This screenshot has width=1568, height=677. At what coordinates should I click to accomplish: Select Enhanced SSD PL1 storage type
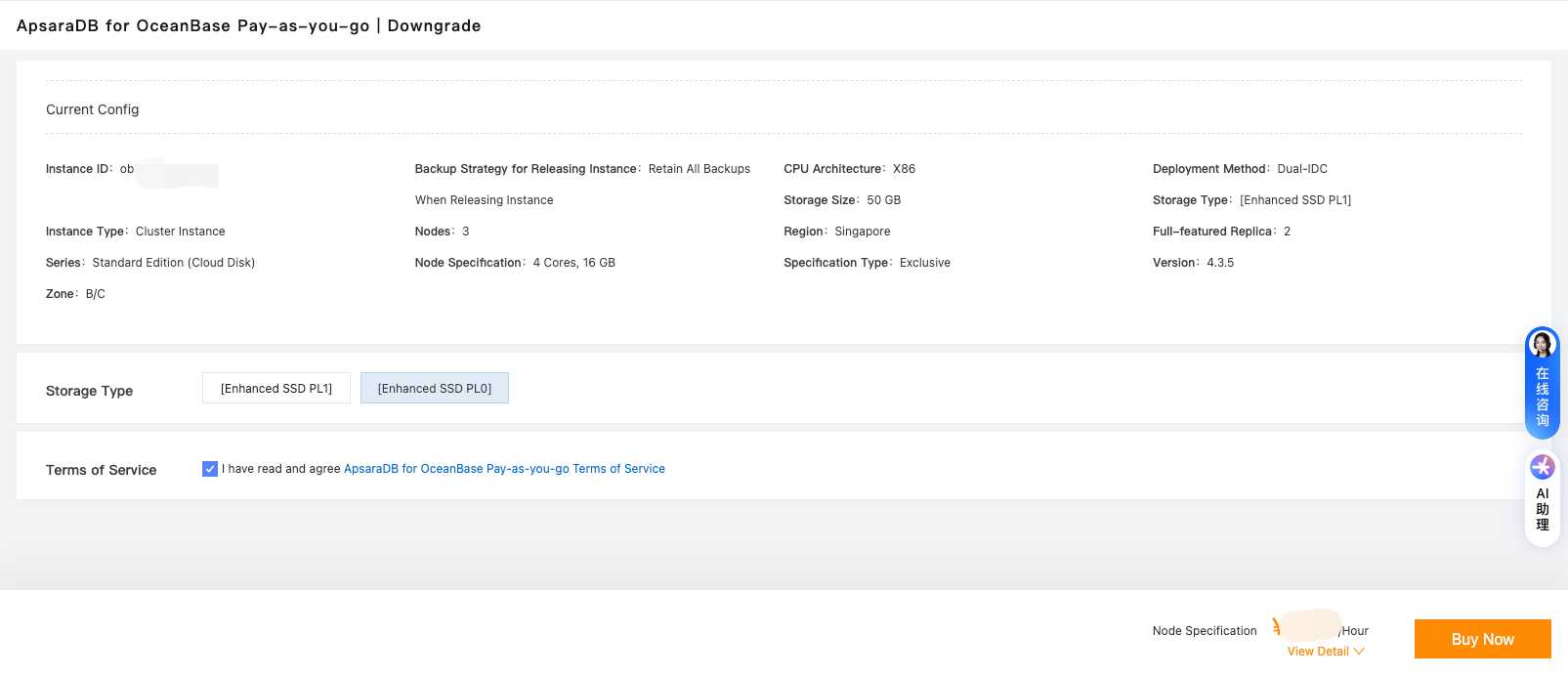276,388
